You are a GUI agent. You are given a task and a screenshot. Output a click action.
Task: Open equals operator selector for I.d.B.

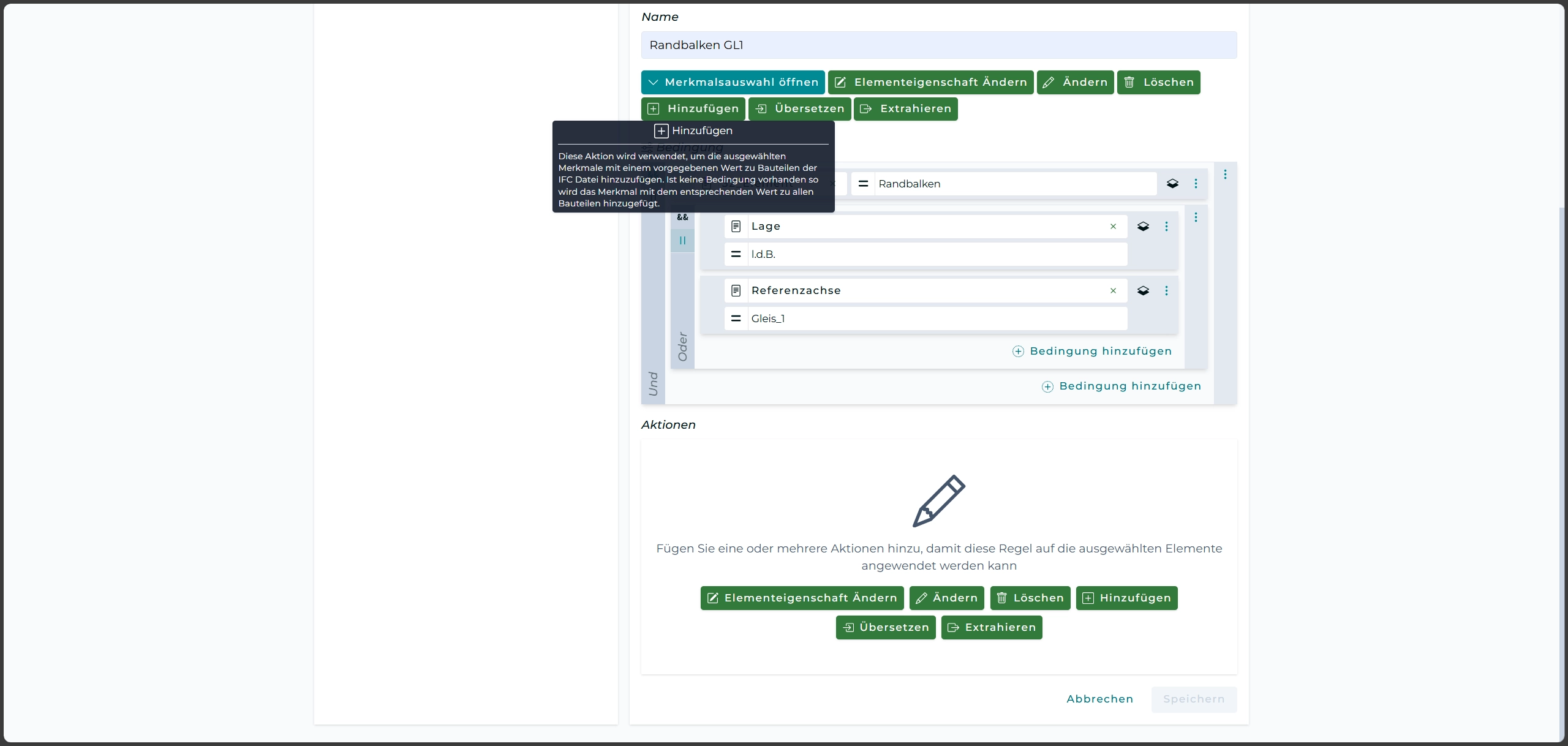pyautogui.click(x=736, y=254)
